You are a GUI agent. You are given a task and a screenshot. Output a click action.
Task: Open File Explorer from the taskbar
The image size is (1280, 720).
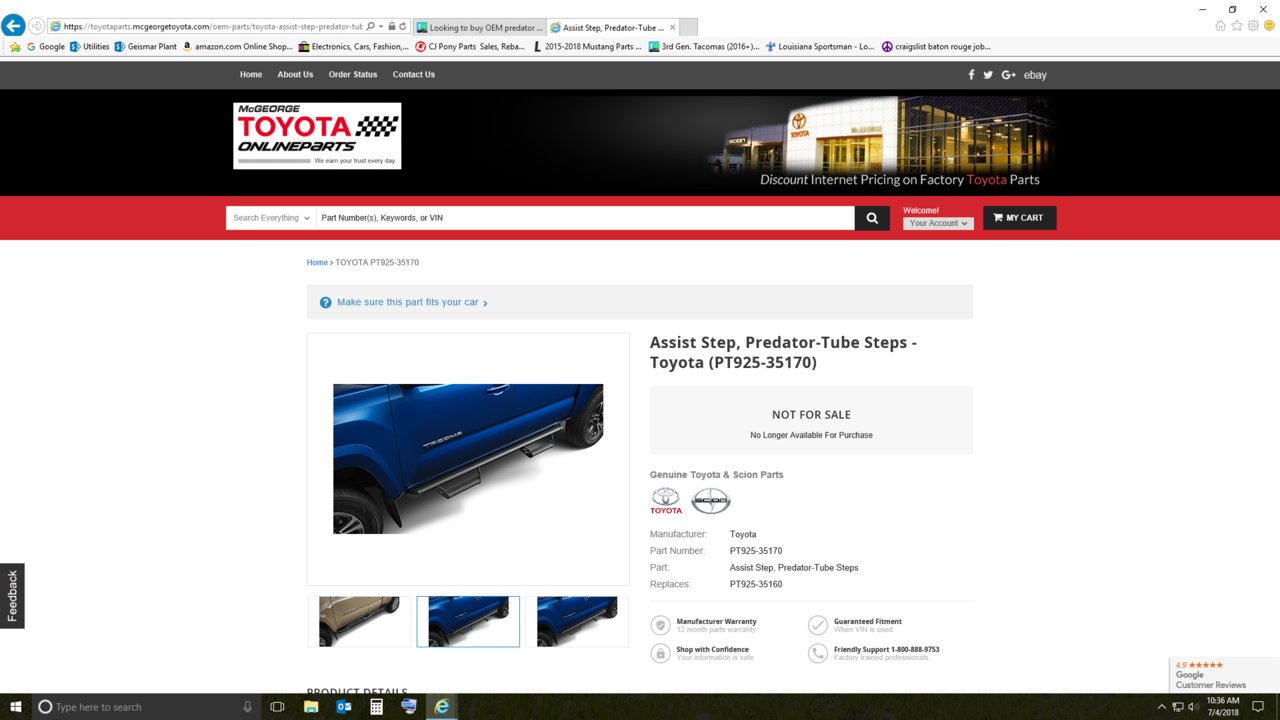pos(311,707)
